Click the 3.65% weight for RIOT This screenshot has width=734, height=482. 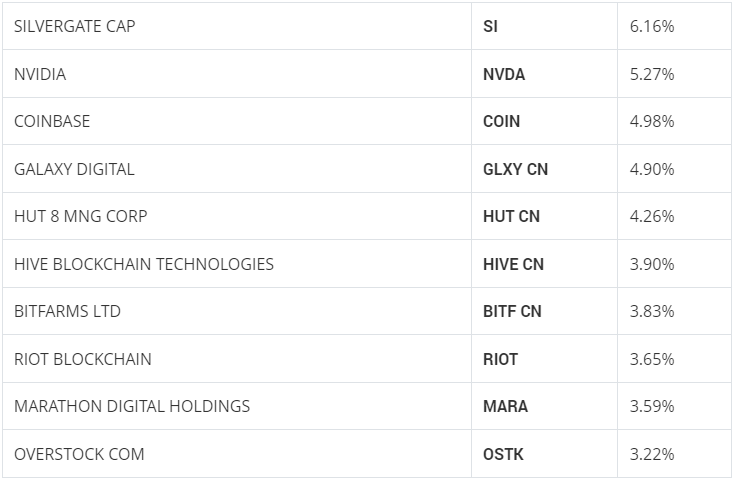[652, 359]
